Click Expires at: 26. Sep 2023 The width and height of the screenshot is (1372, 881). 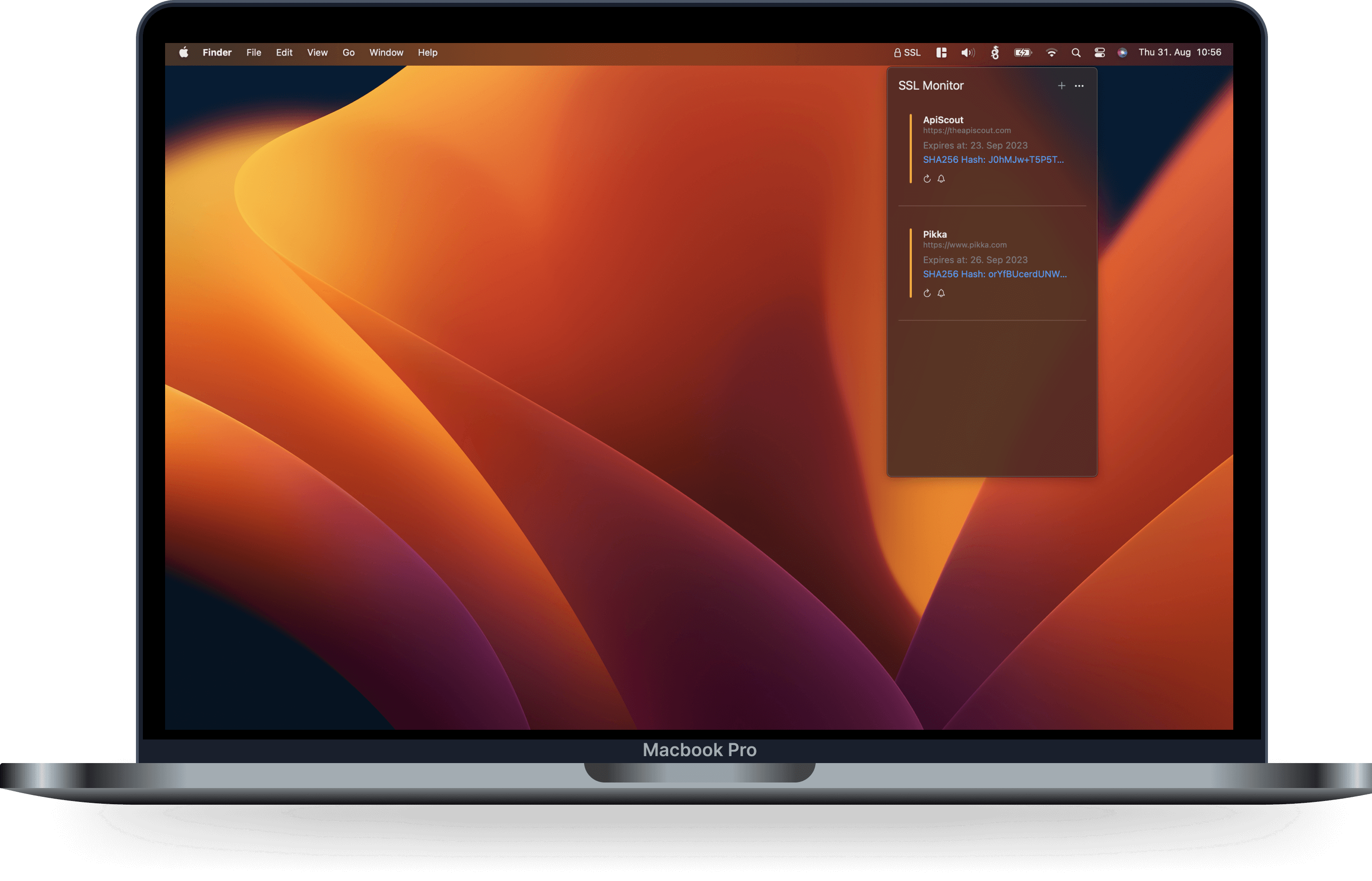tap(975, 260)
